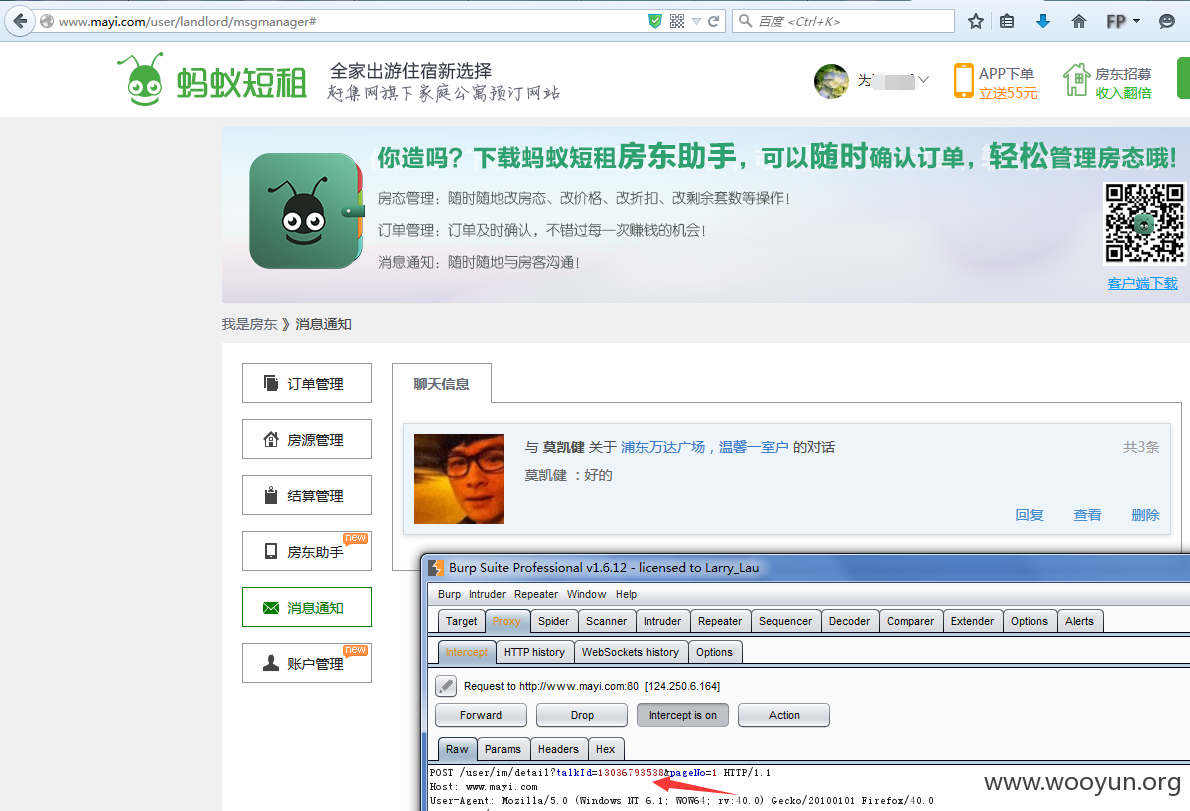Click the APP下单 phone icon
The image size is (1190, 811).
point(963,80)
